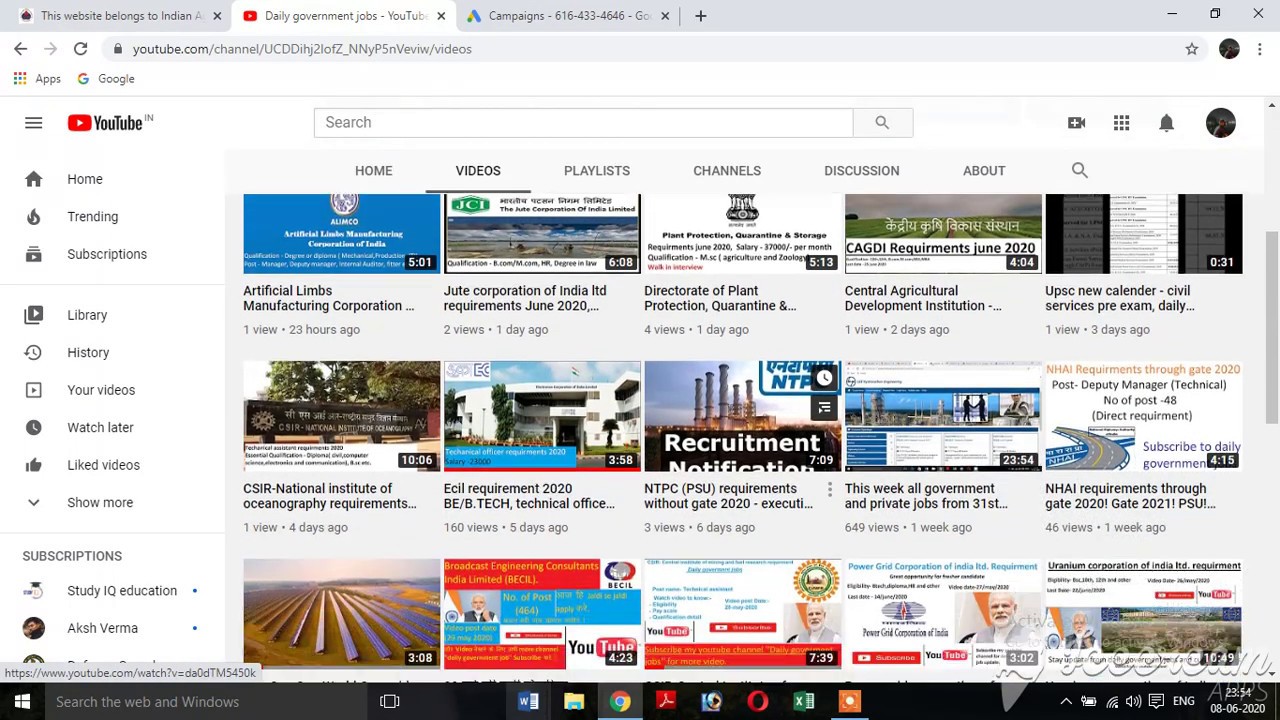
Task: Open the solar panels 3:08 video thumbnail
Action: [x=342, y=614]
